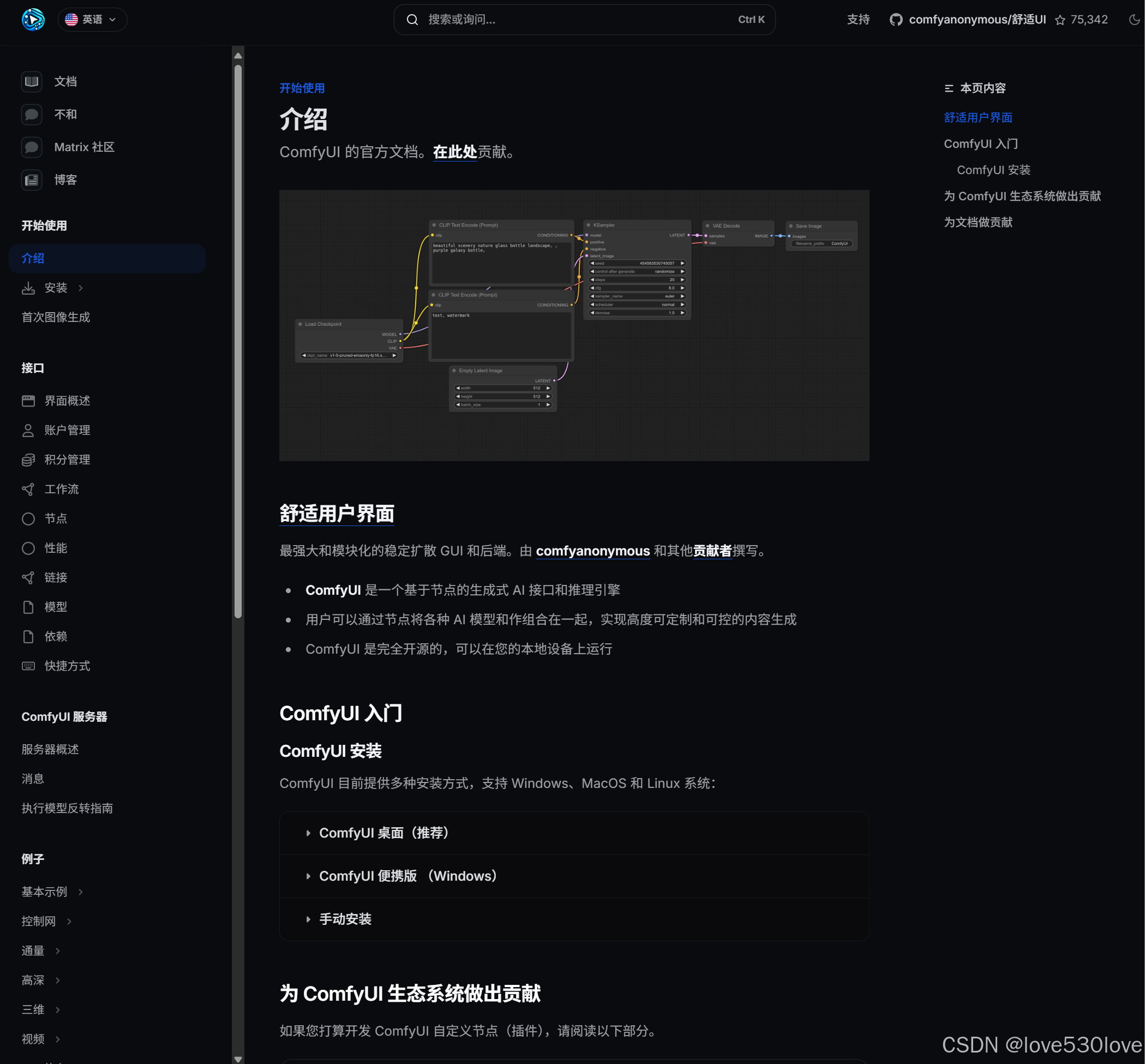This screenshot has height=1064, width=1145.
Task: Click the comfyanonymous hyperlink
Action: tap(592, 551)
